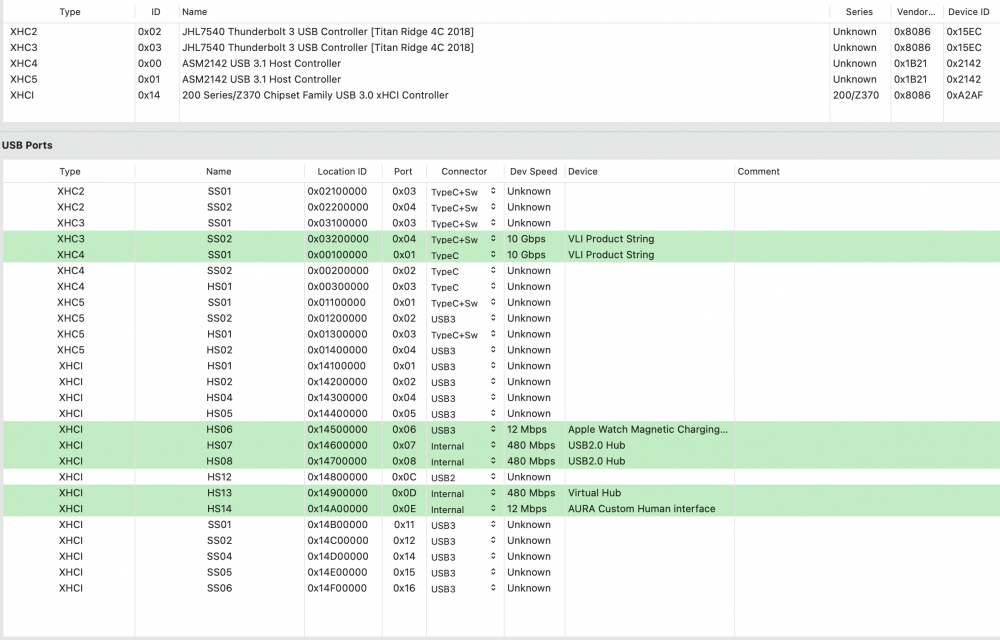Open connector dropdown for port 0x03200000
Screen dimensions: 1000x640
click(x=464, y=239)
